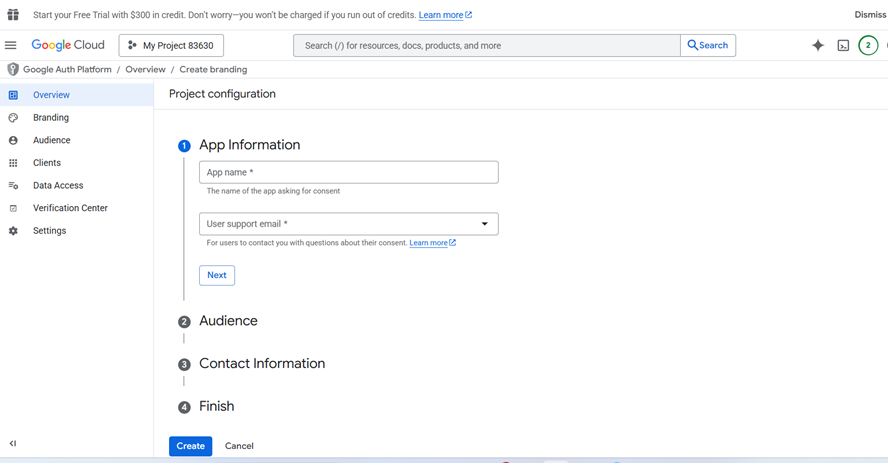The width and height of the screenshot is (888, 463).
Task: Click the gift icon in trial banner
Action: [13, 15]
